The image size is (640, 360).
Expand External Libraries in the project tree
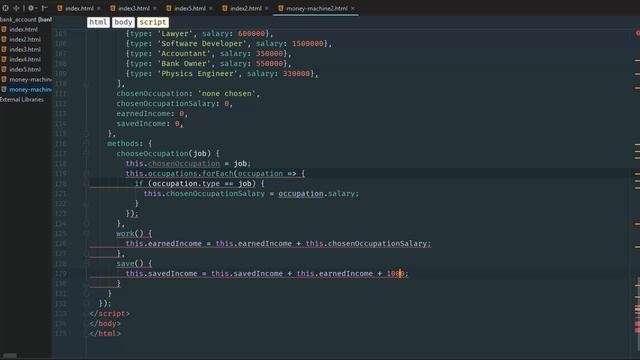22,100
